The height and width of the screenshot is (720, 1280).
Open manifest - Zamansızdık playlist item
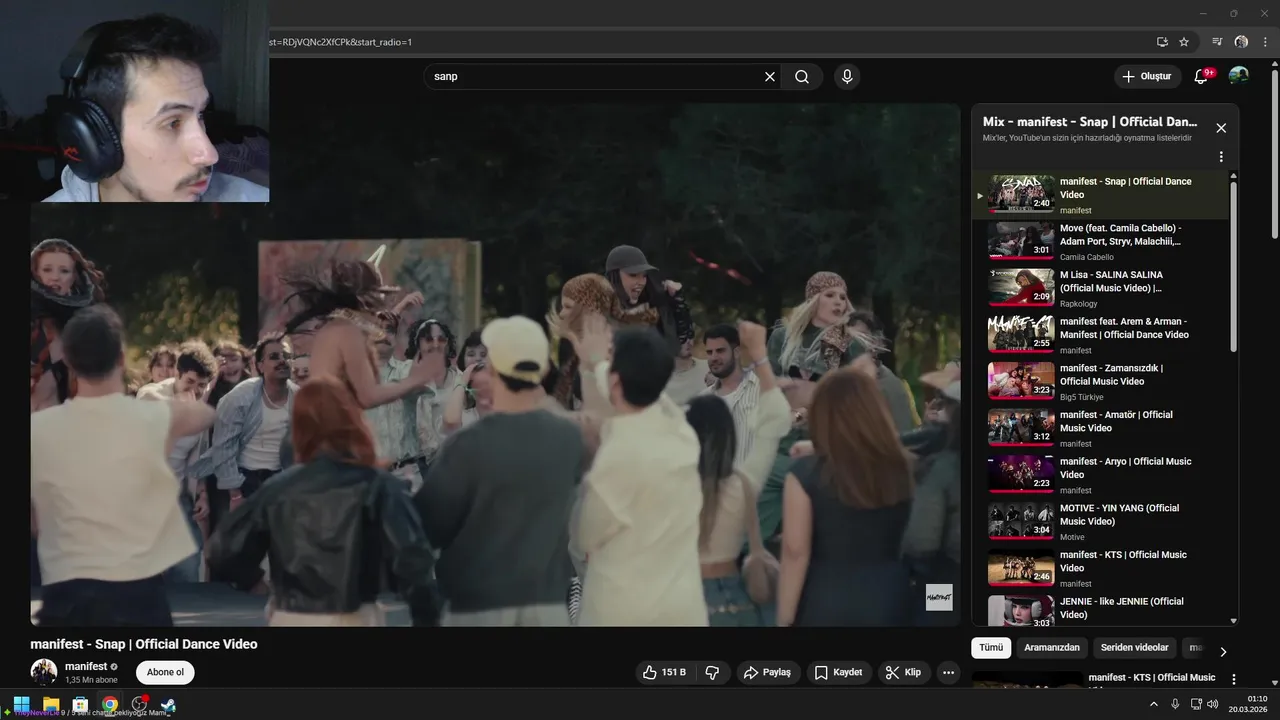1100,381
